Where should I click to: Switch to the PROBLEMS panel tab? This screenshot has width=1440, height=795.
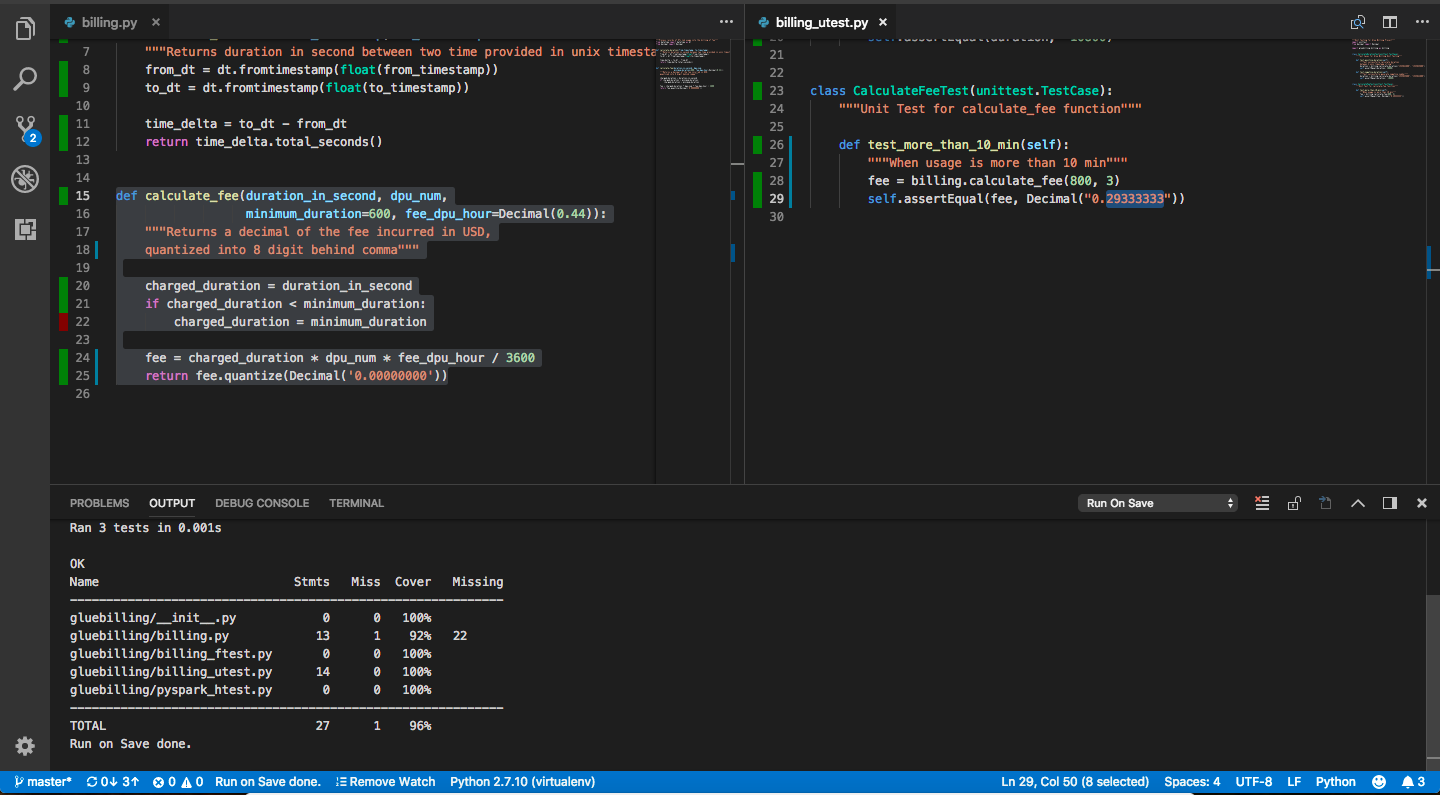coord(99,503)
